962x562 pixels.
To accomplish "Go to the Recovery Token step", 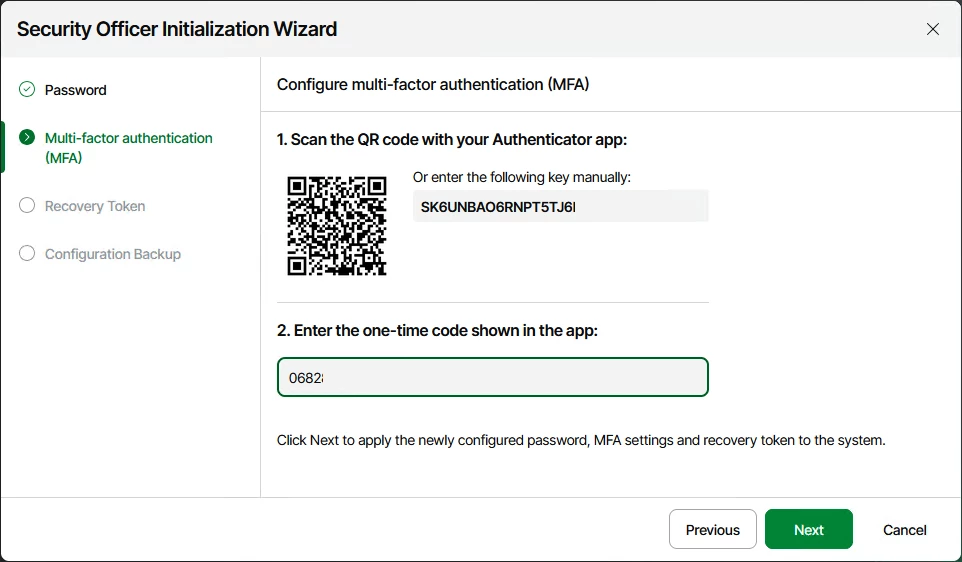I will 95,206.
